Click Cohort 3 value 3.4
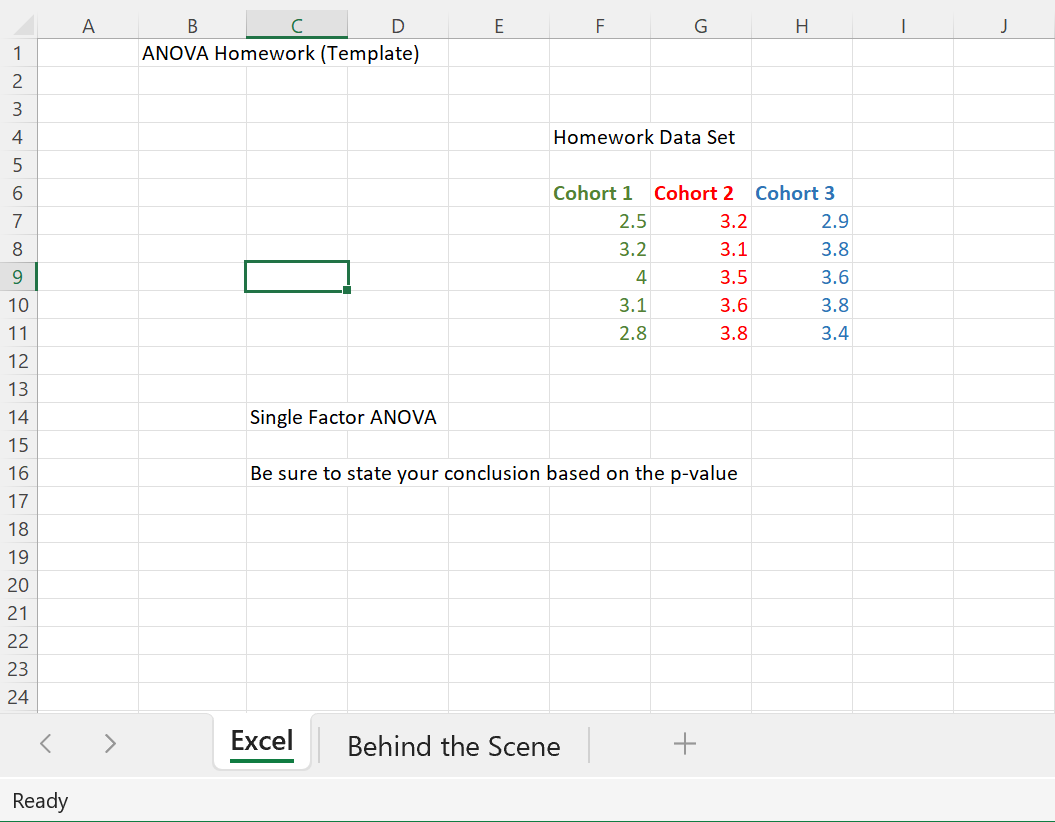 [x=801, y=333]
